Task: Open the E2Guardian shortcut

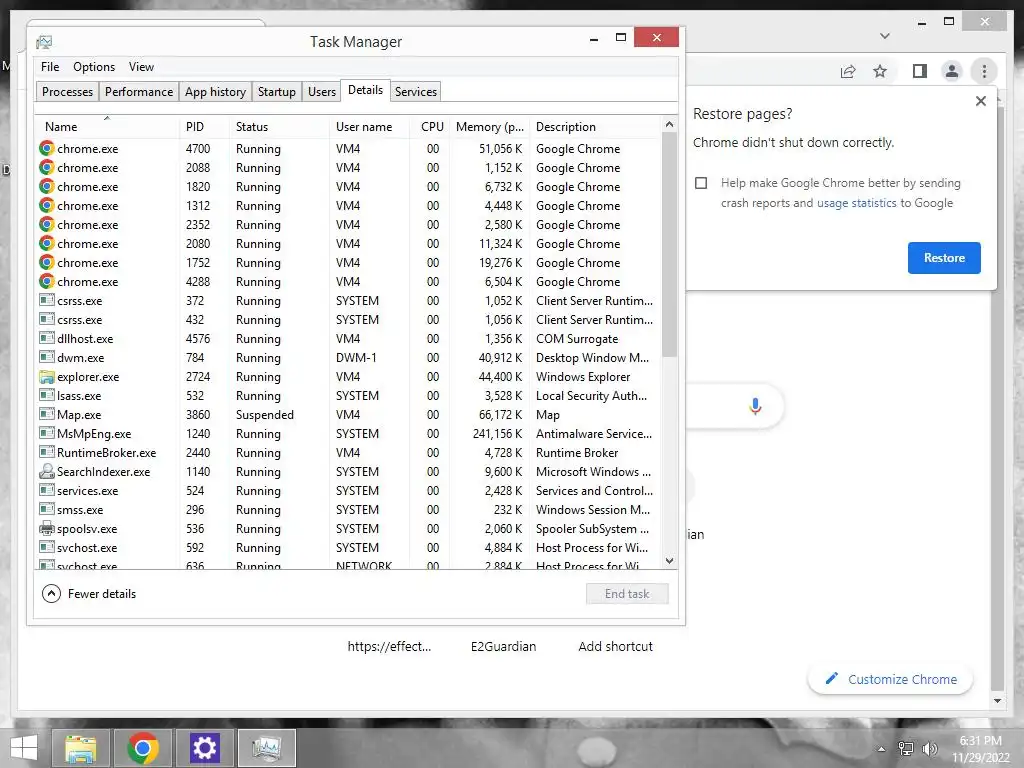Action: [503, 646]
